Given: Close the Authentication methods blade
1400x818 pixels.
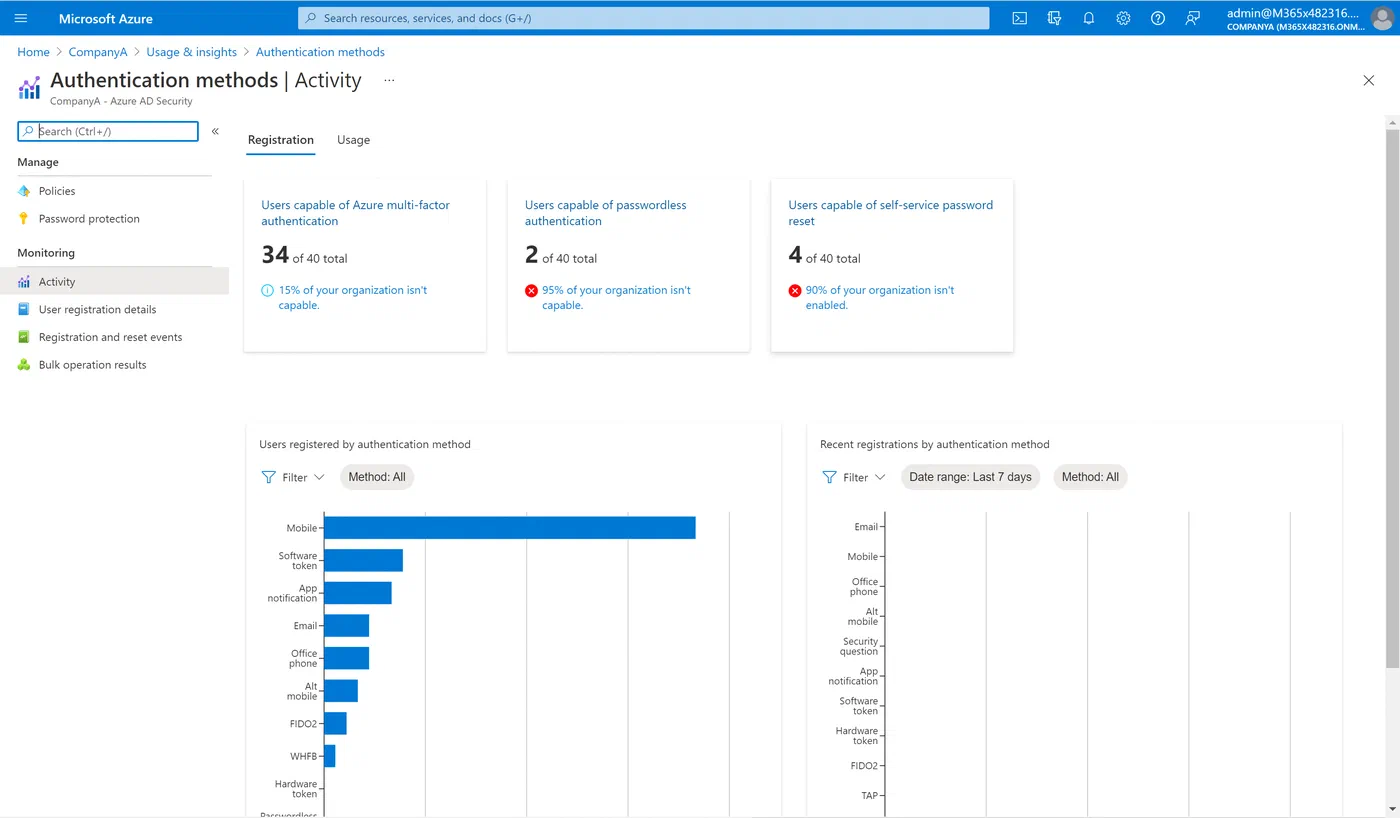Looking at the screenshot, I should 1369,81.
